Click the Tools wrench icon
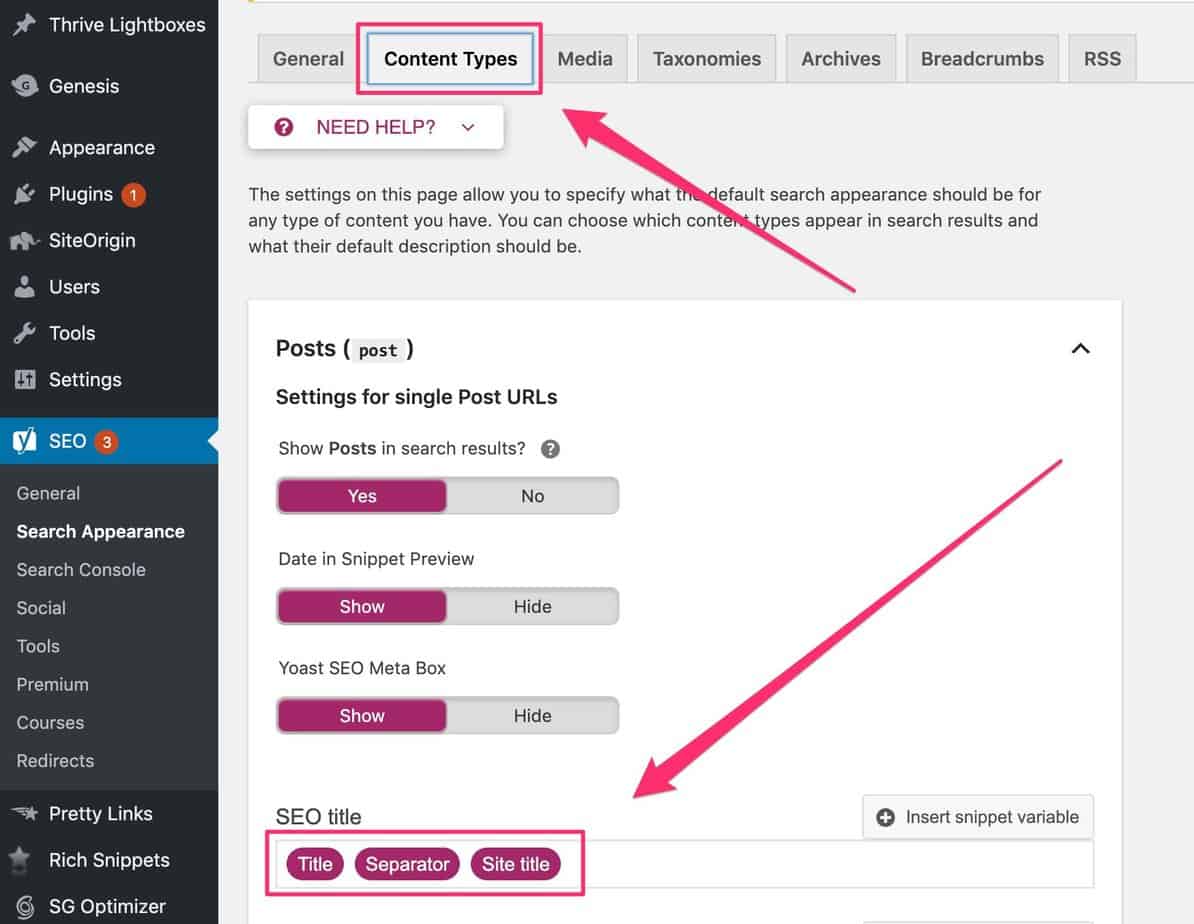Screen dimensions: 1194x924 tap(24, 333)
